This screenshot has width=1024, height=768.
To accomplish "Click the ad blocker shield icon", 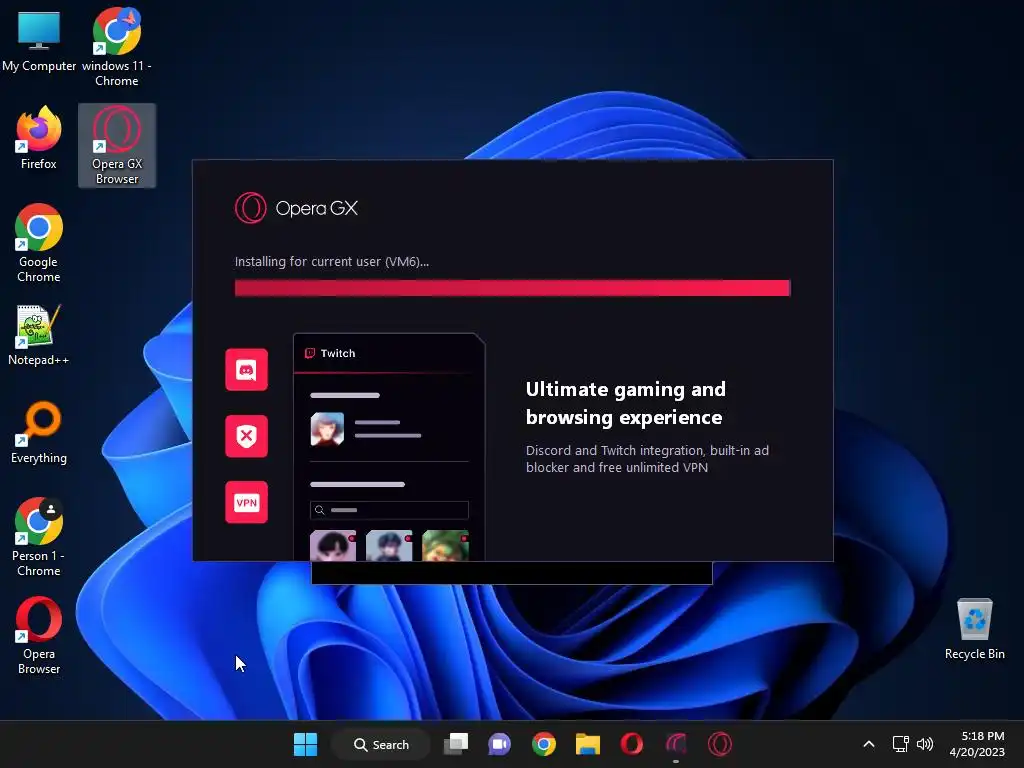I will [x=246, y=436].
